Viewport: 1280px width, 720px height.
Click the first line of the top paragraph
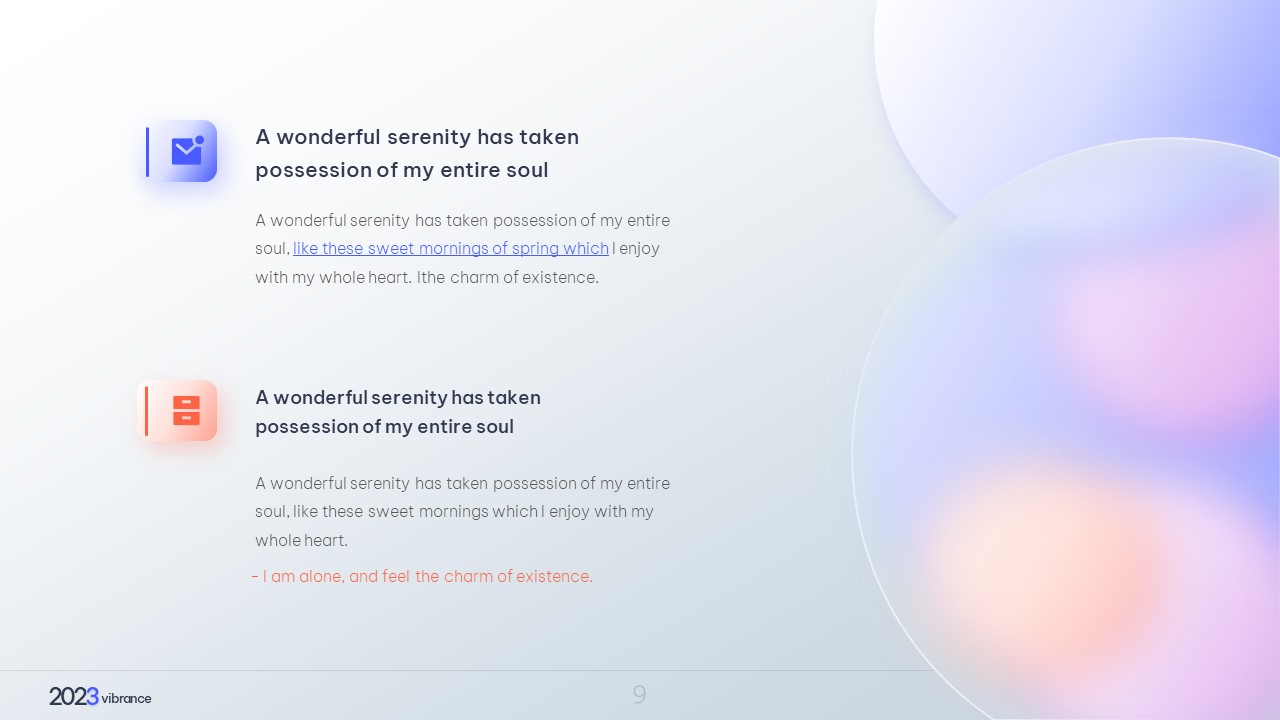(x=462, y=220)
